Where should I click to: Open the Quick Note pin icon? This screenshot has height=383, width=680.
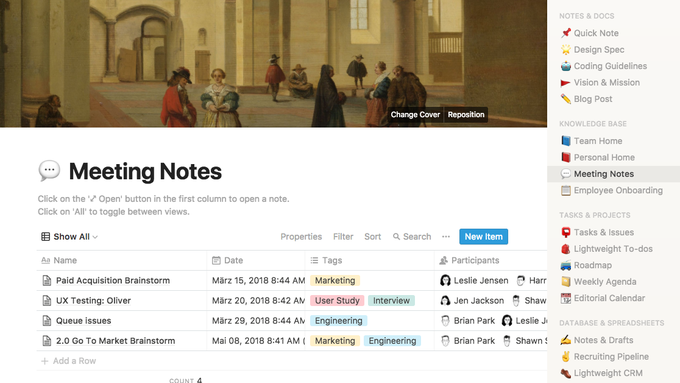566,33
